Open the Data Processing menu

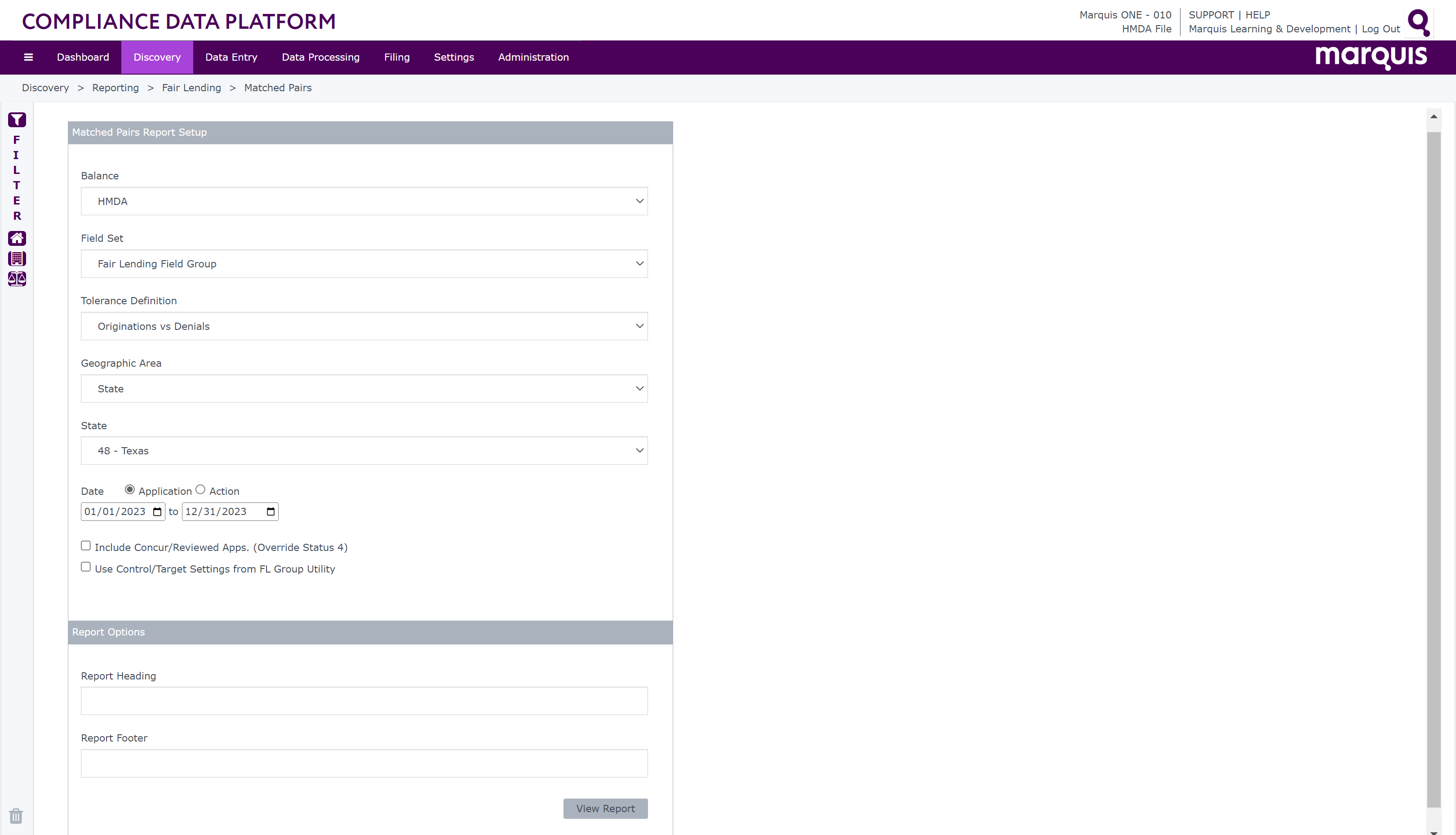pyautogui.click(x=320, y=58)
